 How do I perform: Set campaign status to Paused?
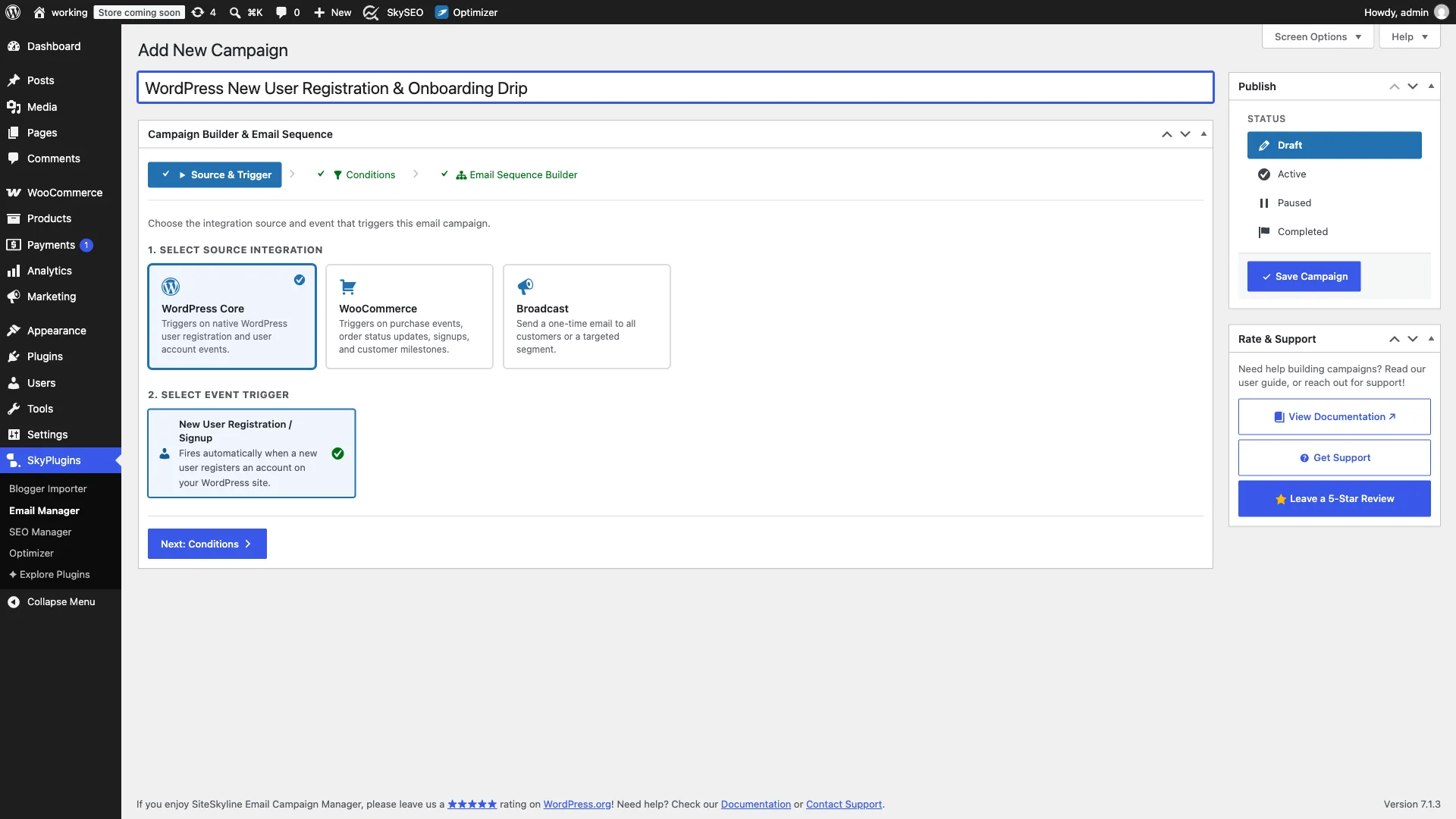tap(1335, 203)
